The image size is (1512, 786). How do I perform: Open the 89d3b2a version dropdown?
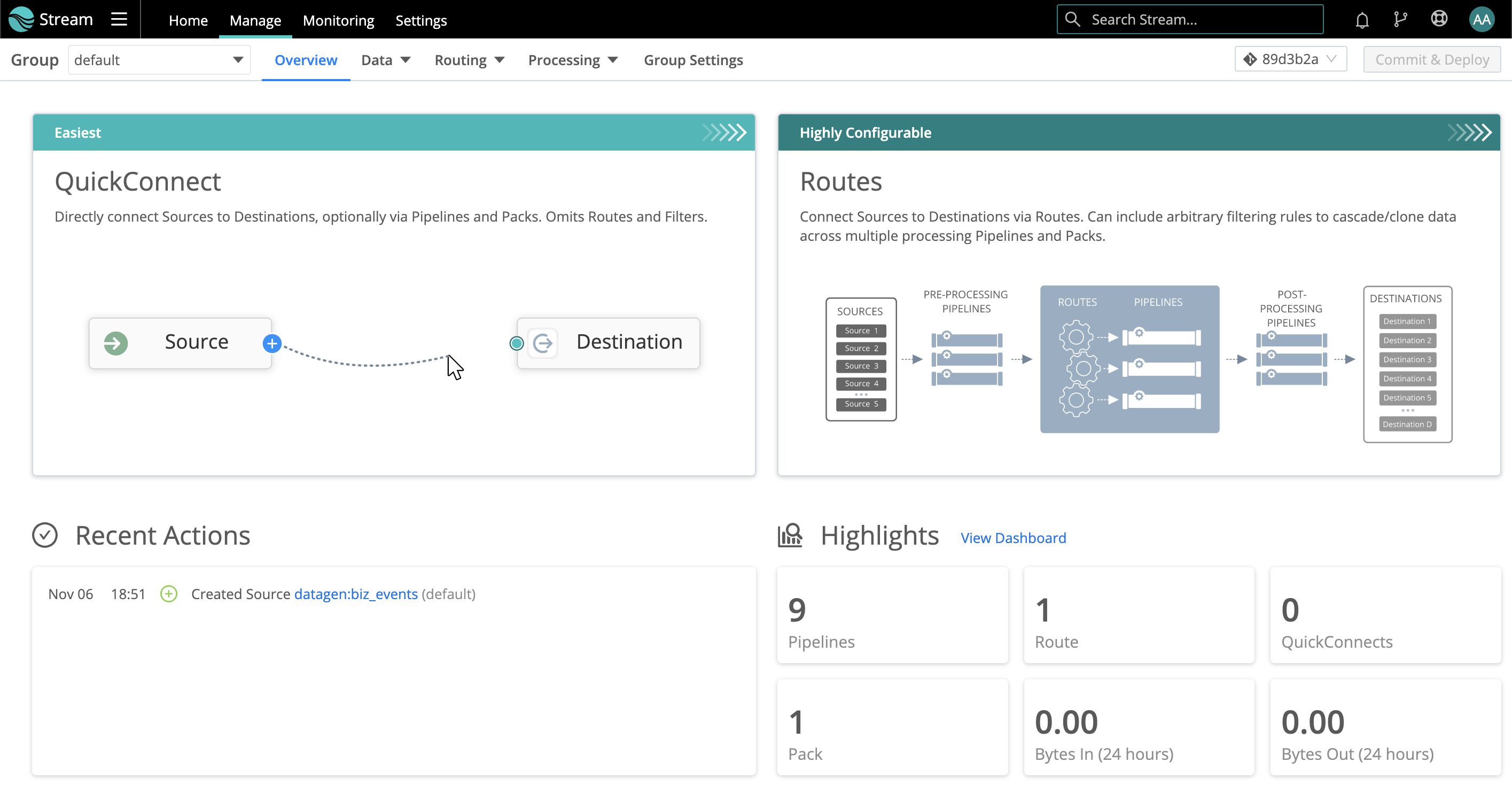point(1290,59)
